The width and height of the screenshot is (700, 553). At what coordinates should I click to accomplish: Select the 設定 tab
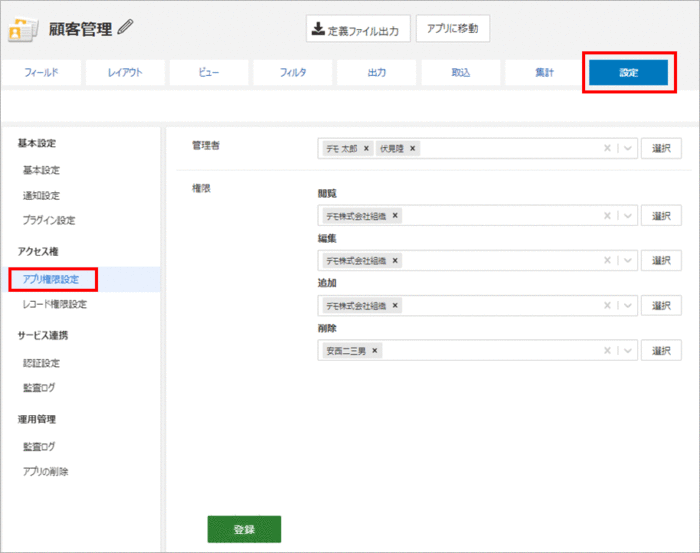point(629,72)
